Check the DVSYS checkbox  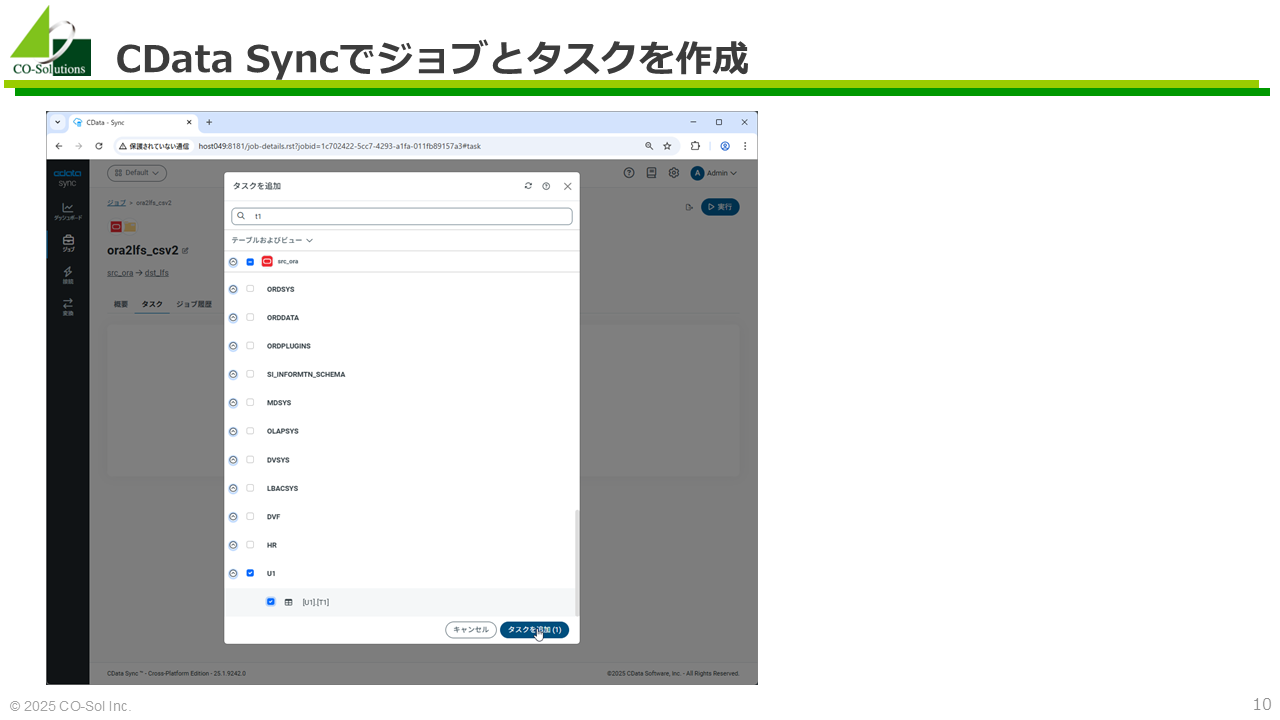click(250, 460)
